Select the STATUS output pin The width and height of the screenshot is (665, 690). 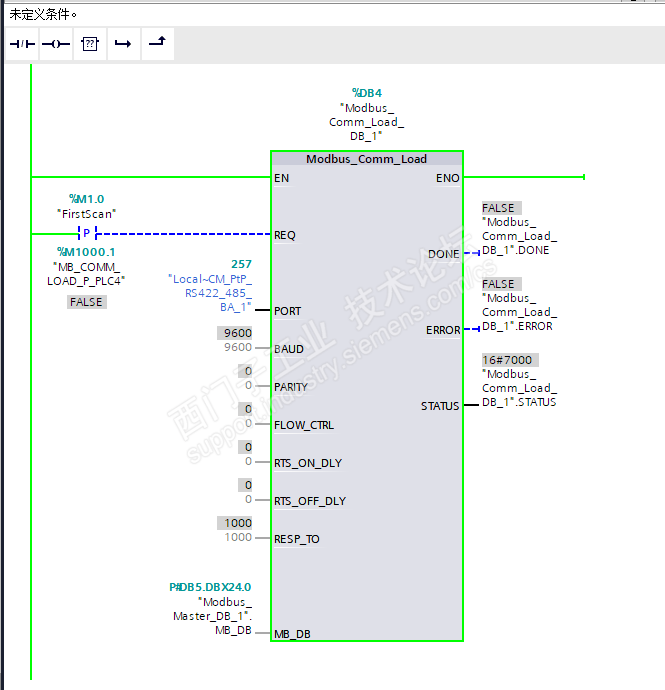point(440,406)
